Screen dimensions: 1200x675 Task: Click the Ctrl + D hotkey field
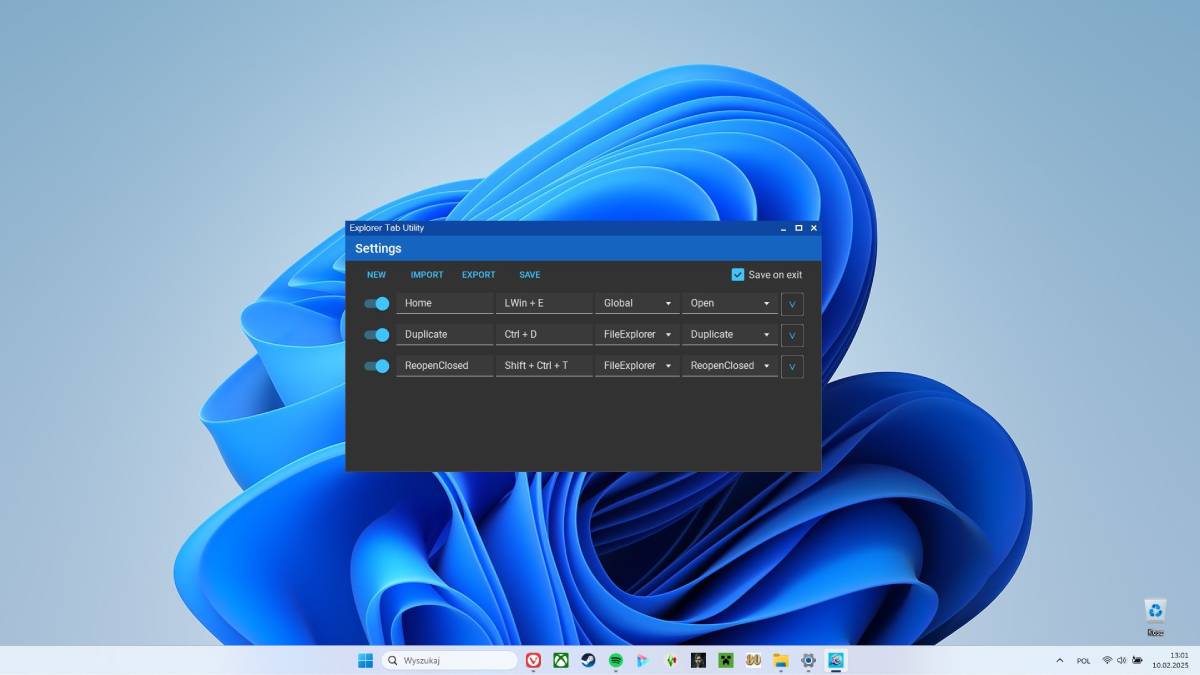pyautogui.click(x=544, y=335)
